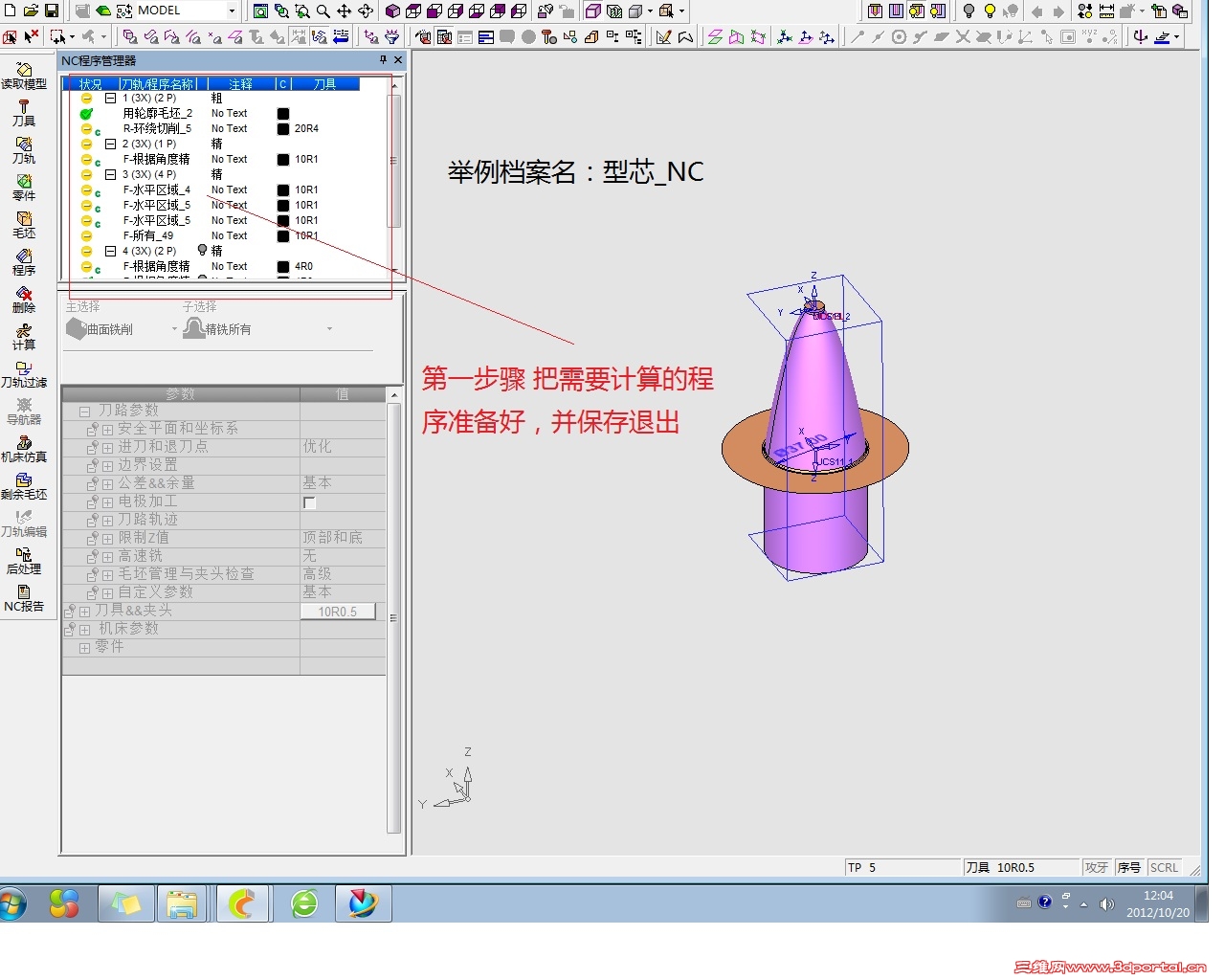Image resolution: width=1225 pixels, height=980 pixels.
Task: Click the parameter table scroll-up arrow
Action: [x=393, y=394]
